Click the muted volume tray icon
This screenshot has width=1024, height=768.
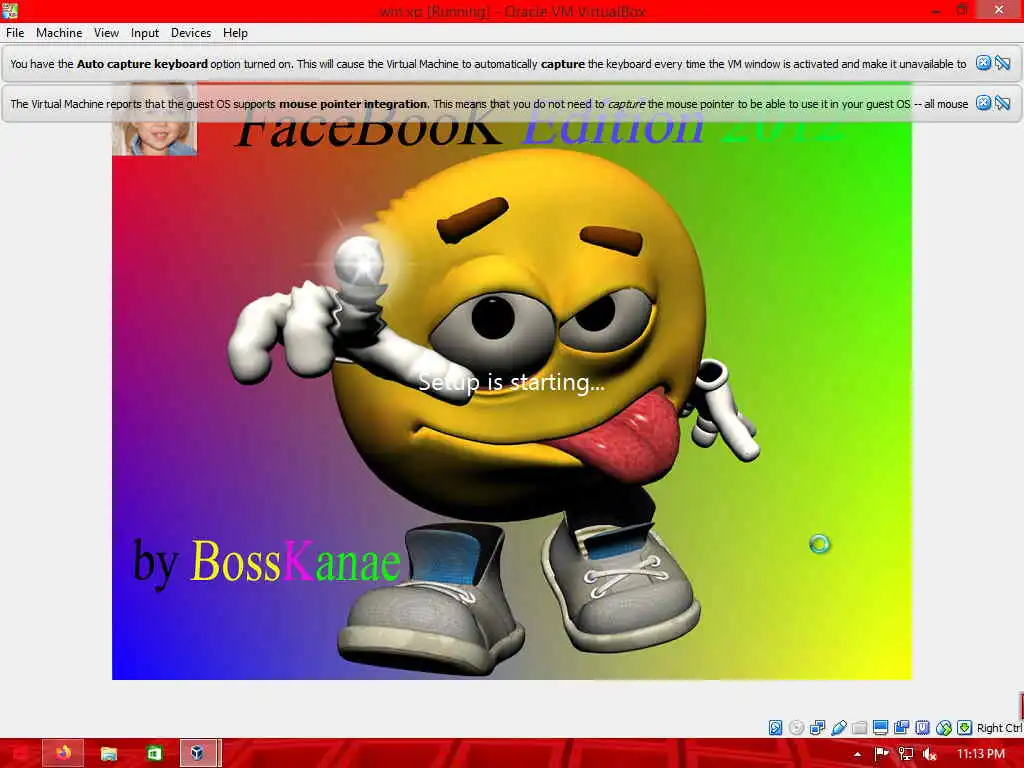coord(929,754)
